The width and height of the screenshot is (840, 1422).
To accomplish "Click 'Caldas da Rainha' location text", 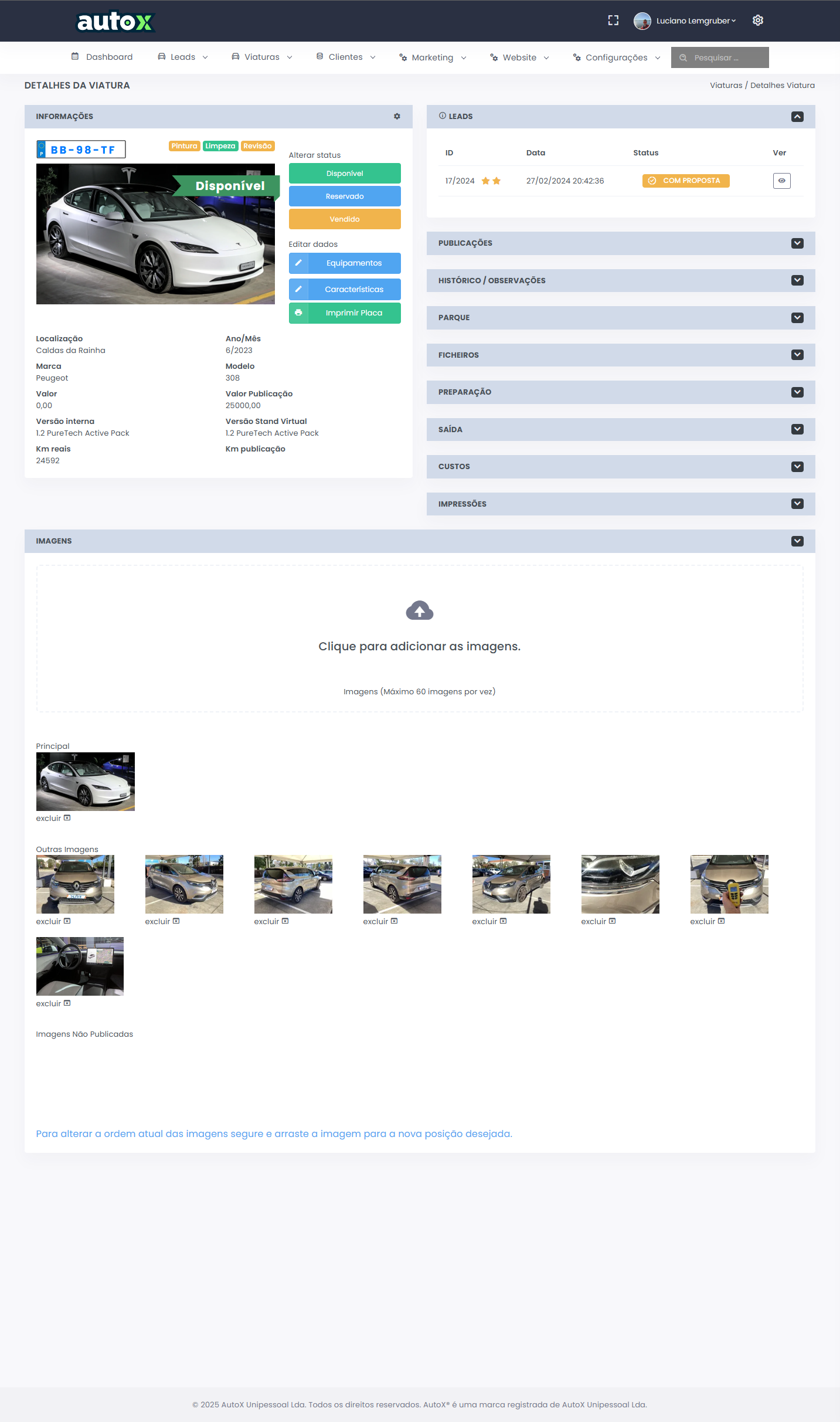I will [x=71, y=351].
